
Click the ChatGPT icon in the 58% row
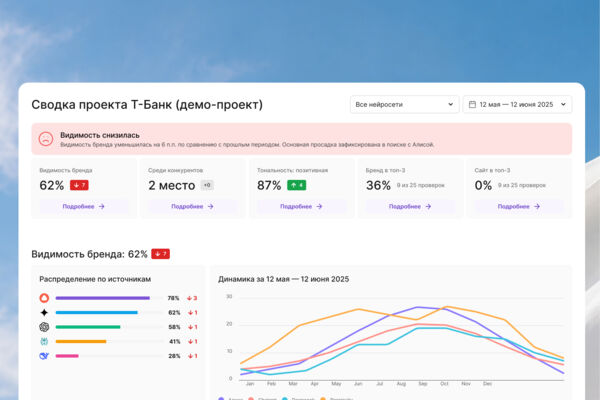[x=44, y=327]
